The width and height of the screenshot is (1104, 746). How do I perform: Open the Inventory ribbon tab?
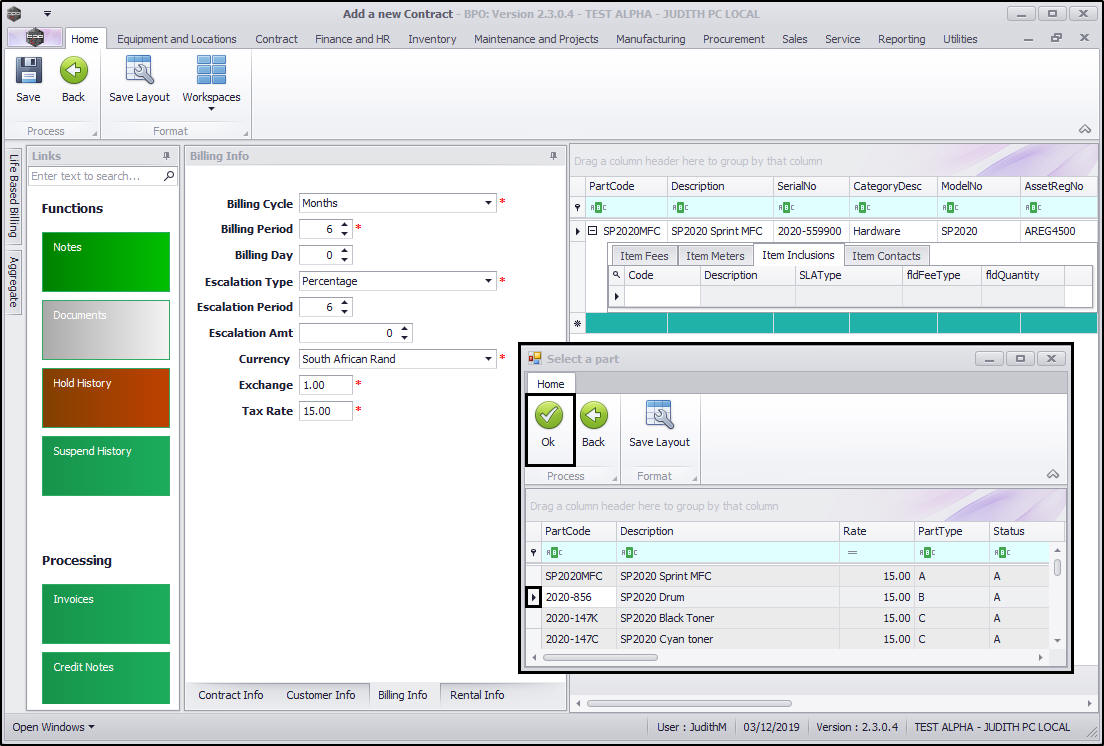pos(432,39)
